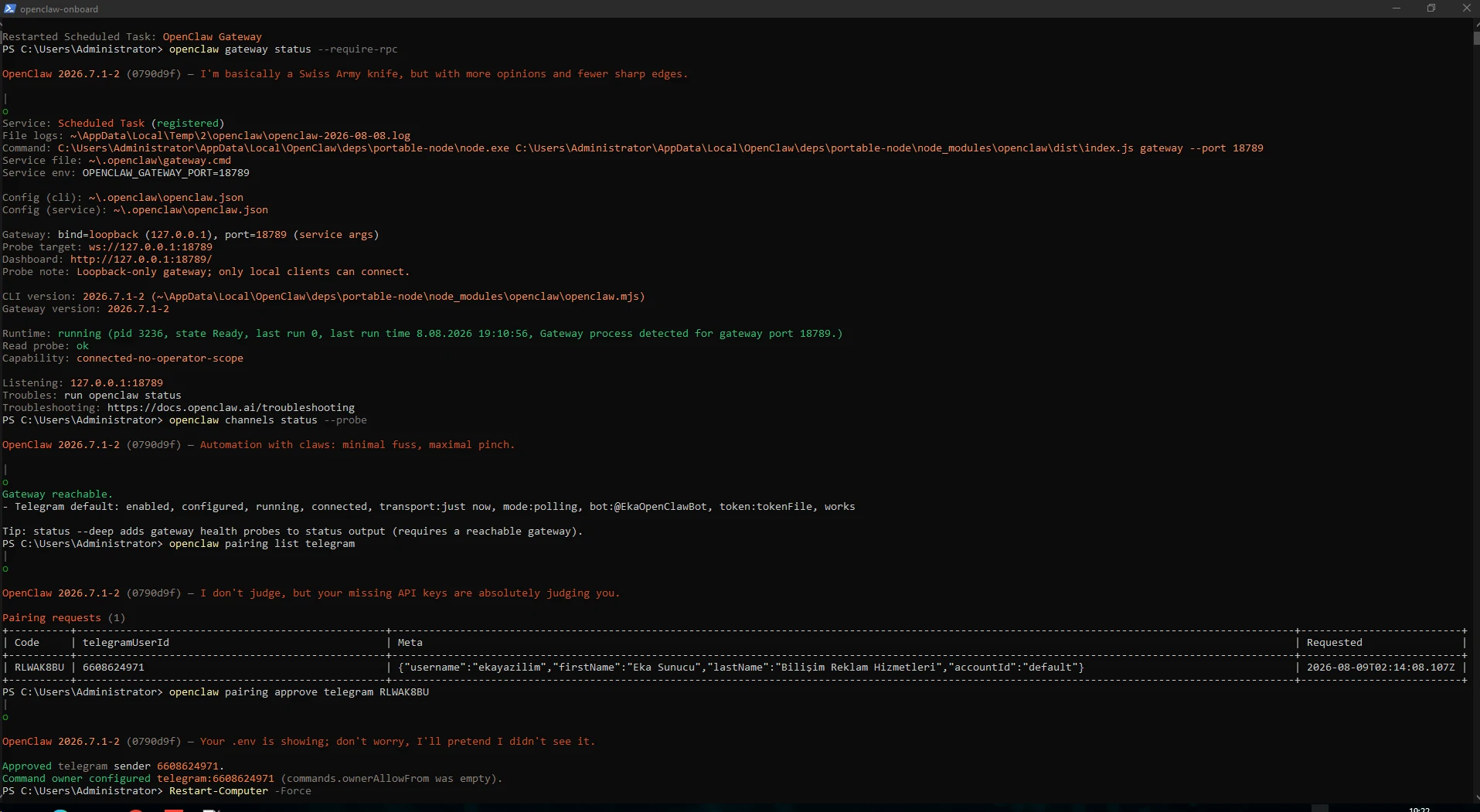The width and height of the screenshot is (1480, 812).
Task: Click the probe target ws://127.0.0.1:18789
Action: point(150,247)
